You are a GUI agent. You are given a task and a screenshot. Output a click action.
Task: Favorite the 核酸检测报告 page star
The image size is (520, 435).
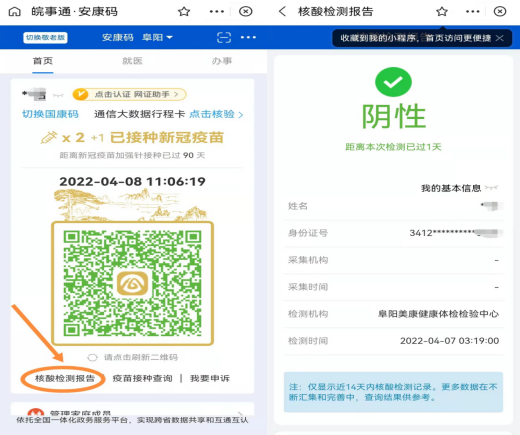442,12
